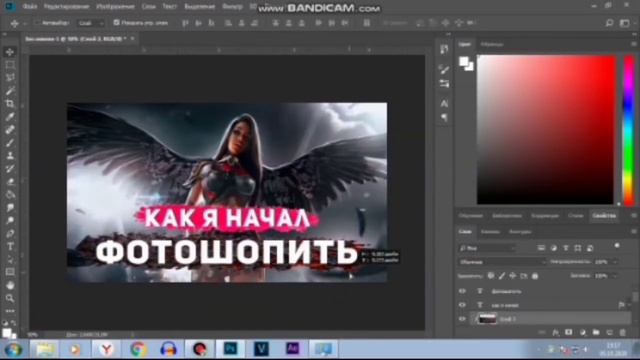Image resolution: width=640 pixels, height=360 pixels.
Task: Create new adjustment layer icon
Action: [582, 333]
